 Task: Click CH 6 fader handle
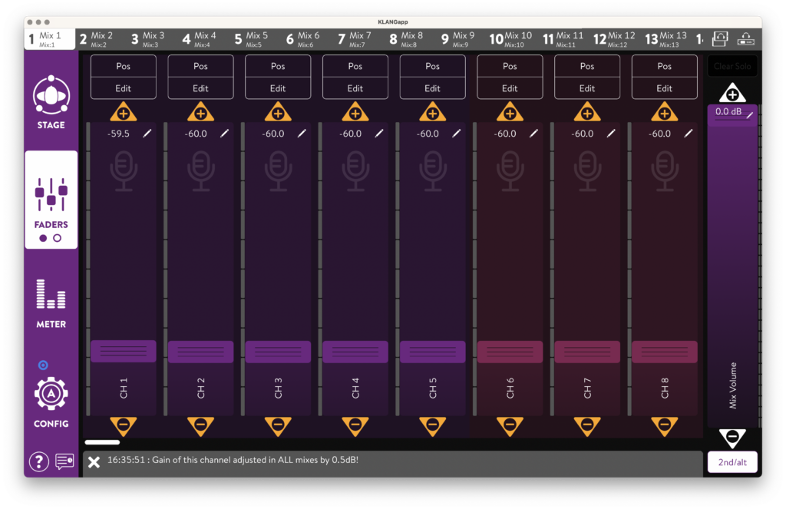[x=510, y=352]
